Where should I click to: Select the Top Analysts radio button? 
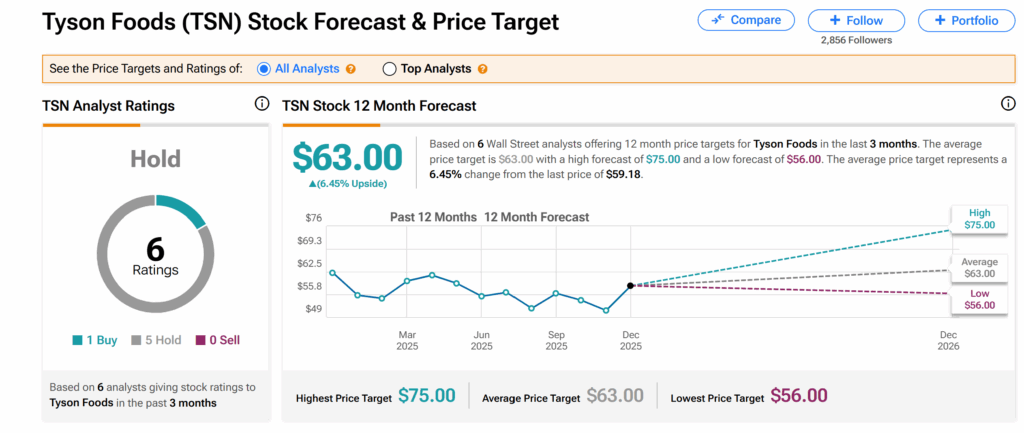coord(390,69)
